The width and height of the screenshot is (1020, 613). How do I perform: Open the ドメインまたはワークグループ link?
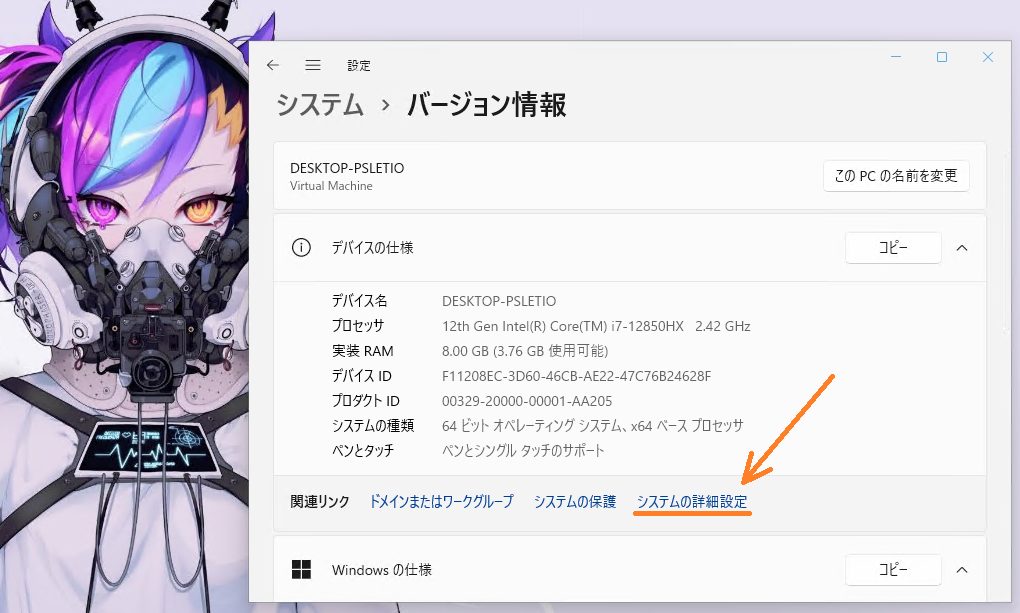(441, 502)
